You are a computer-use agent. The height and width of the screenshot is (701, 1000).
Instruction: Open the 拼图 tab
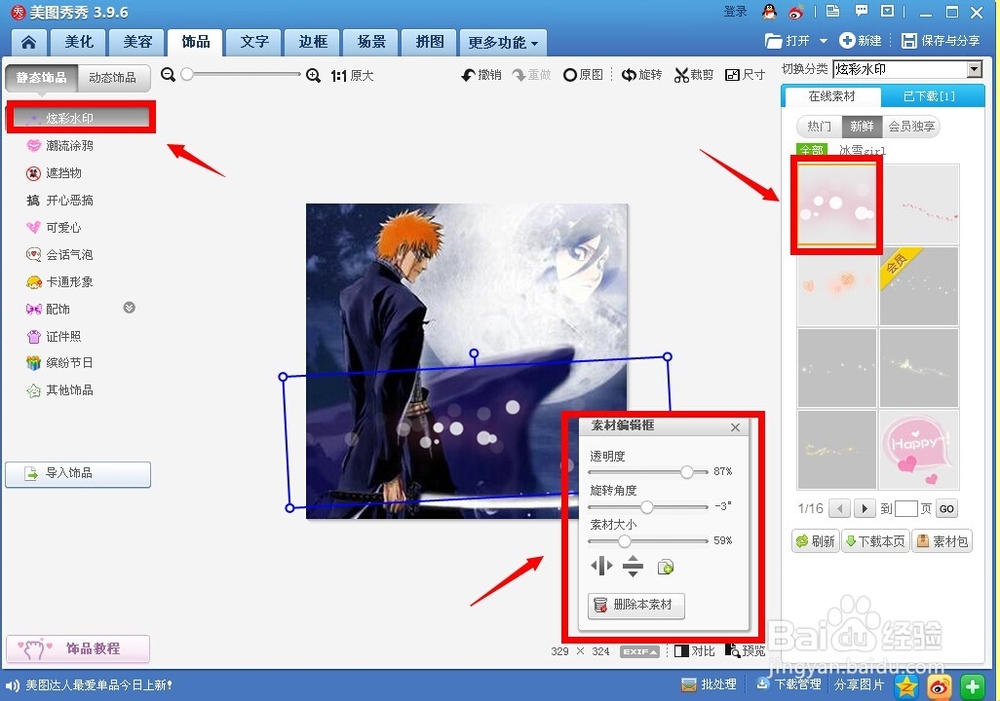click(x=430, y=43)
